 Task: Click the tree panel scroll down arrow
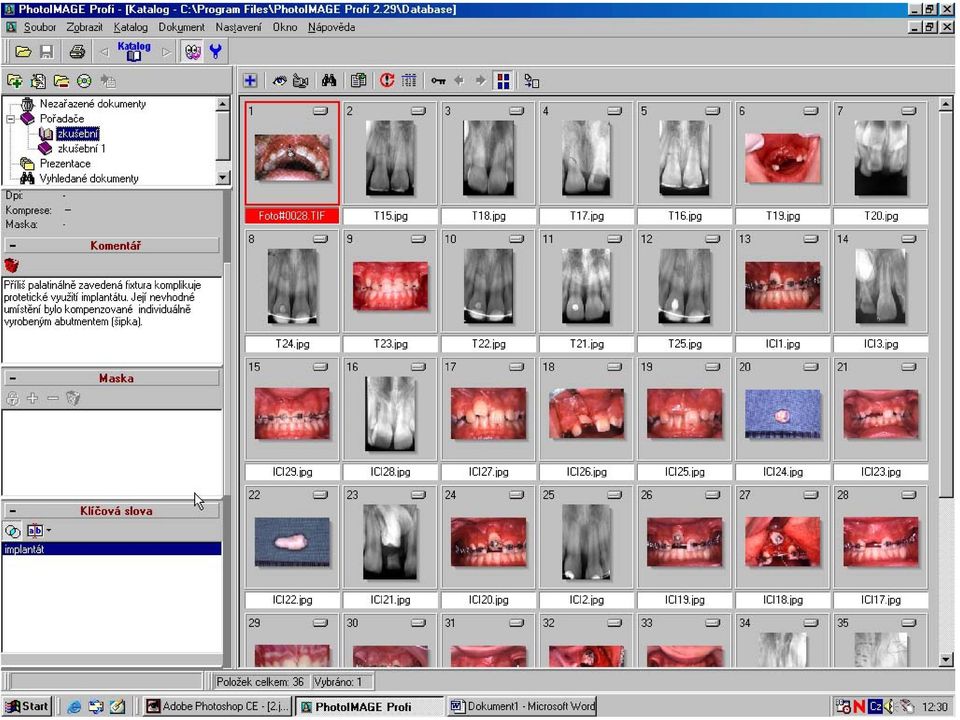223,178
